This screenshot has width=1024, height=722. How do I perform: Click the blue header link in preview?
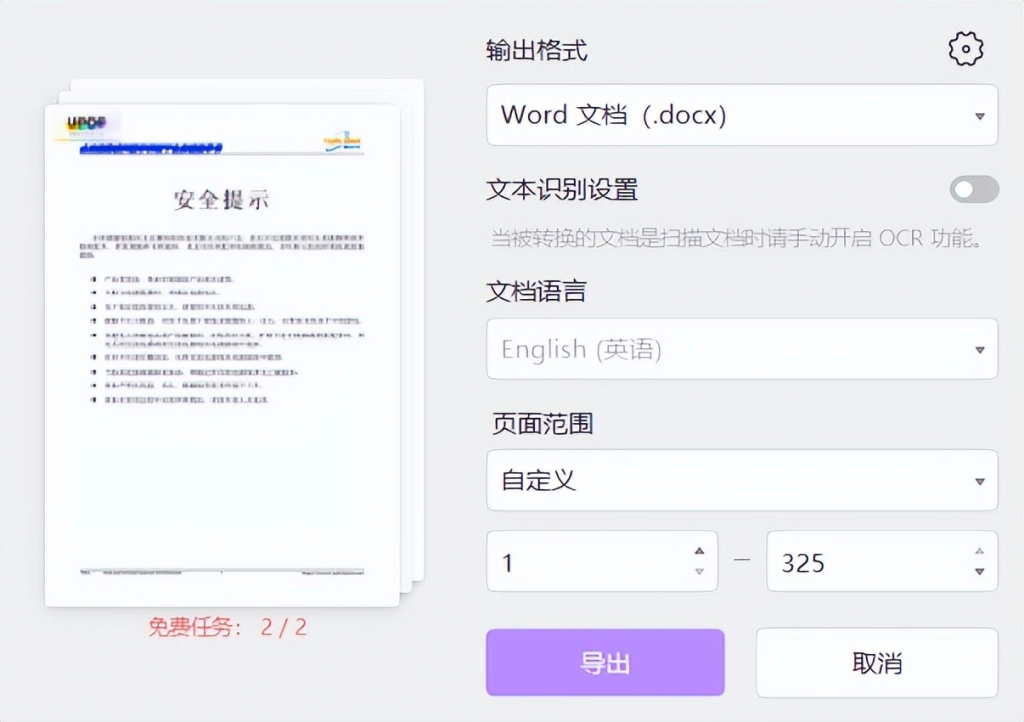pyautogui.click(x=151, y=149)
